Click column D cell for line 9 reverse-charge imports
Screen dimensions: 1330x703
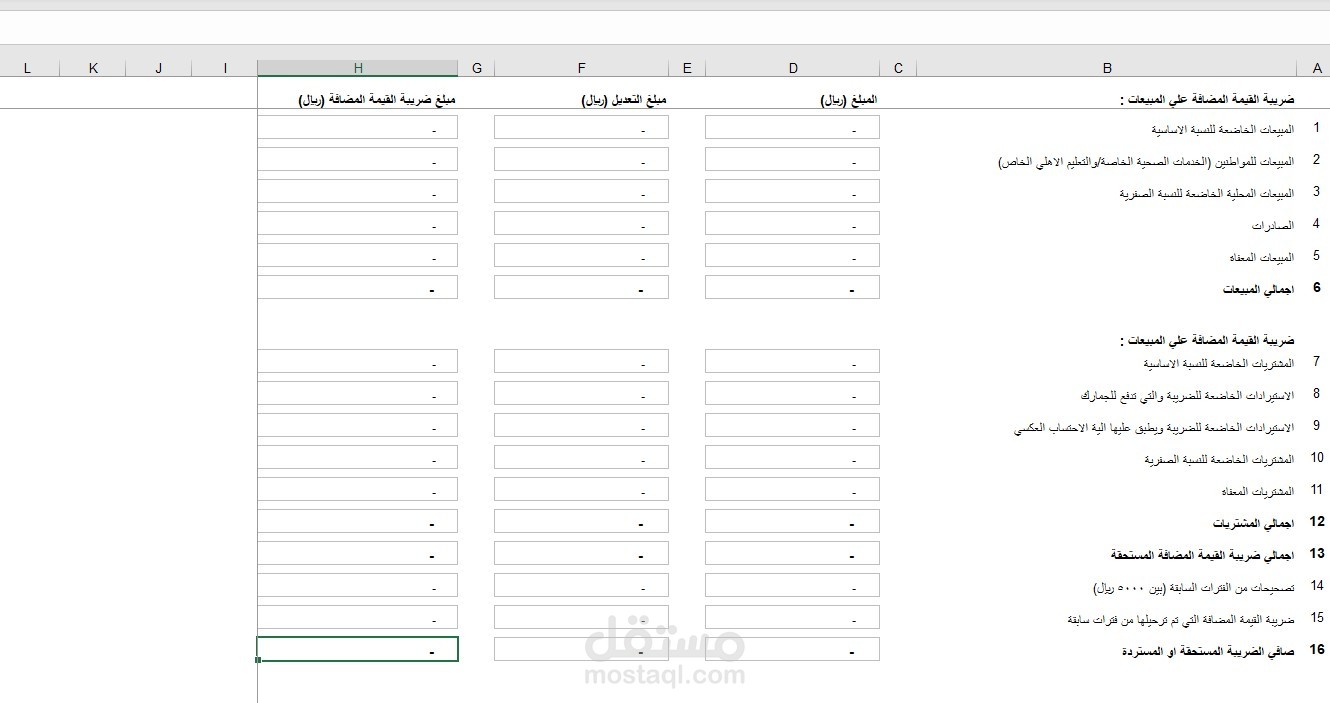coord(793,425)
